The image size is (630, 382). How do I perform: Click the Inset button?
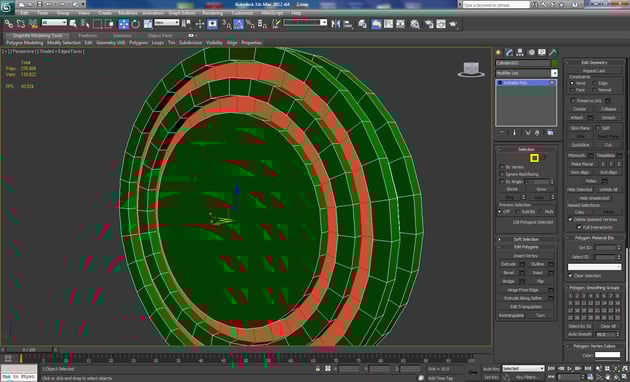538,272
